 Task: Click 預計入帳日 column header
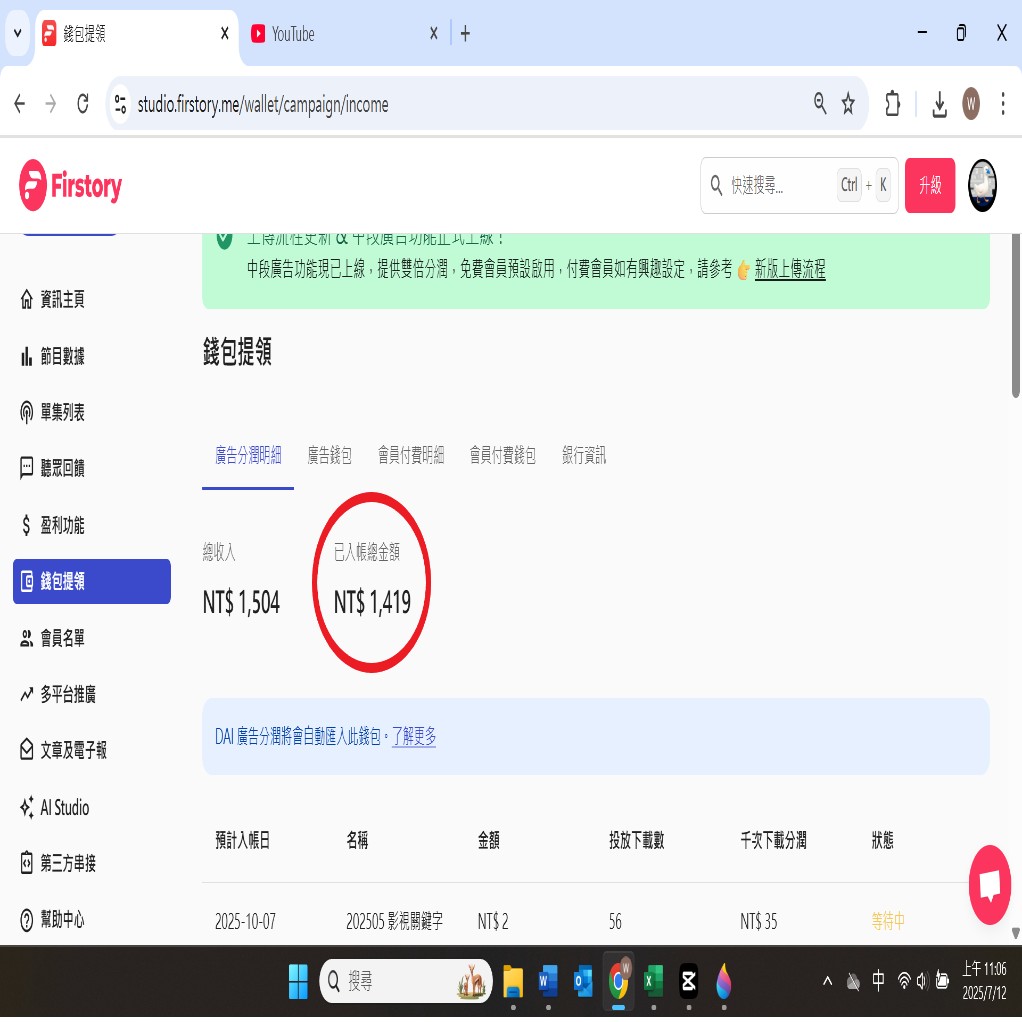(x=242, y=840)
